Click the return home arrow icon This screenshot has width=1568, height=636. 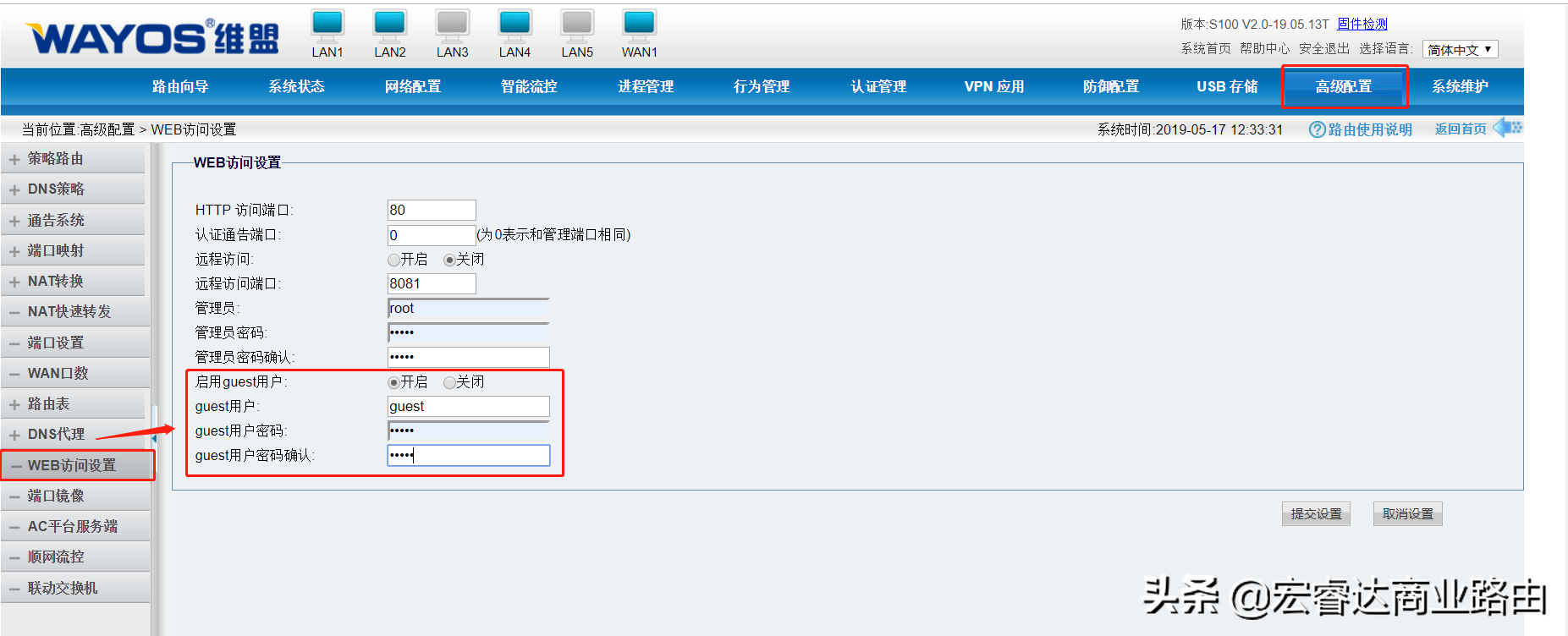1507,128
